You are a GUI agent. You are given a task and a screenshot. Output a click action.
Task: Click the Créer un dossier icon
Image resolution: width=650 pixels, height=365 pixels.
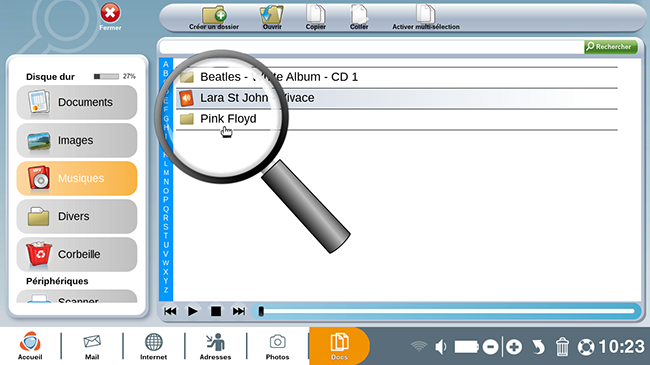(214, 16)
